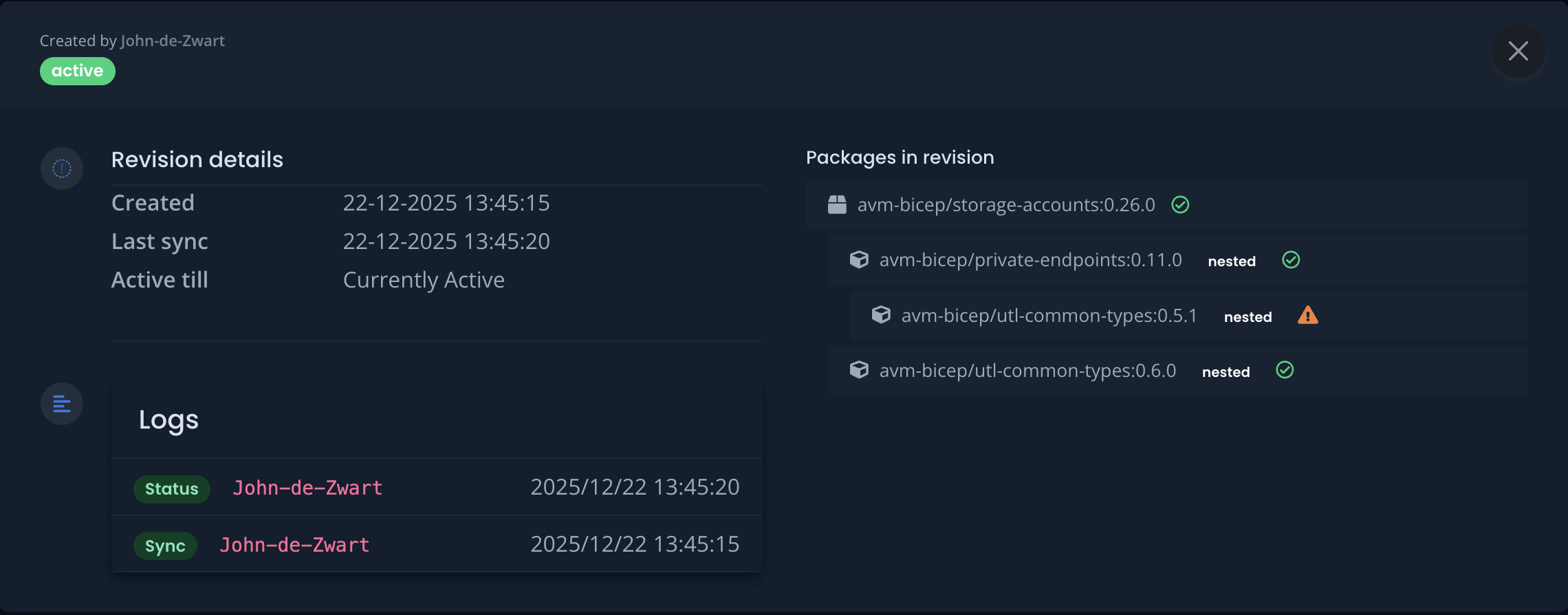
Task: Open John-de-Zwart from the Sync log
Action: click(x=294, y=544)
